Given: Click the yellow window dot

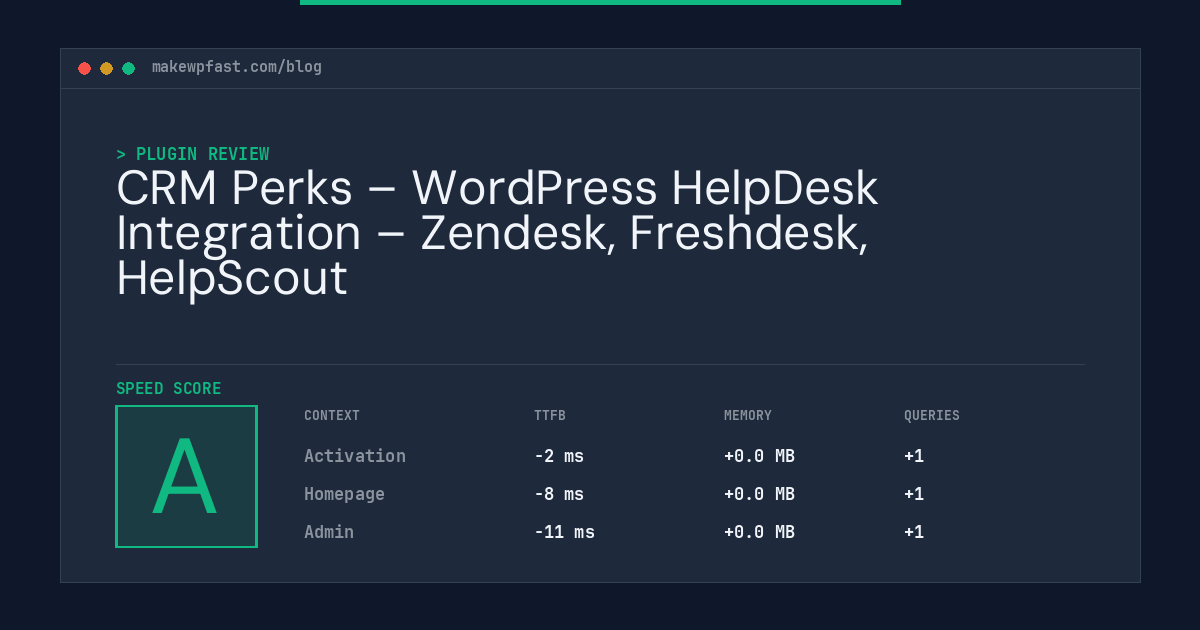Looking at the screenshot, I should (106, 68).
